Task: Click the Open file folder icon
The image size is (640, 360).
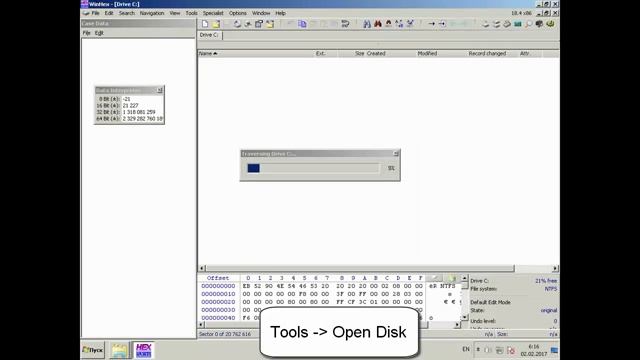Action: [216, 24]
